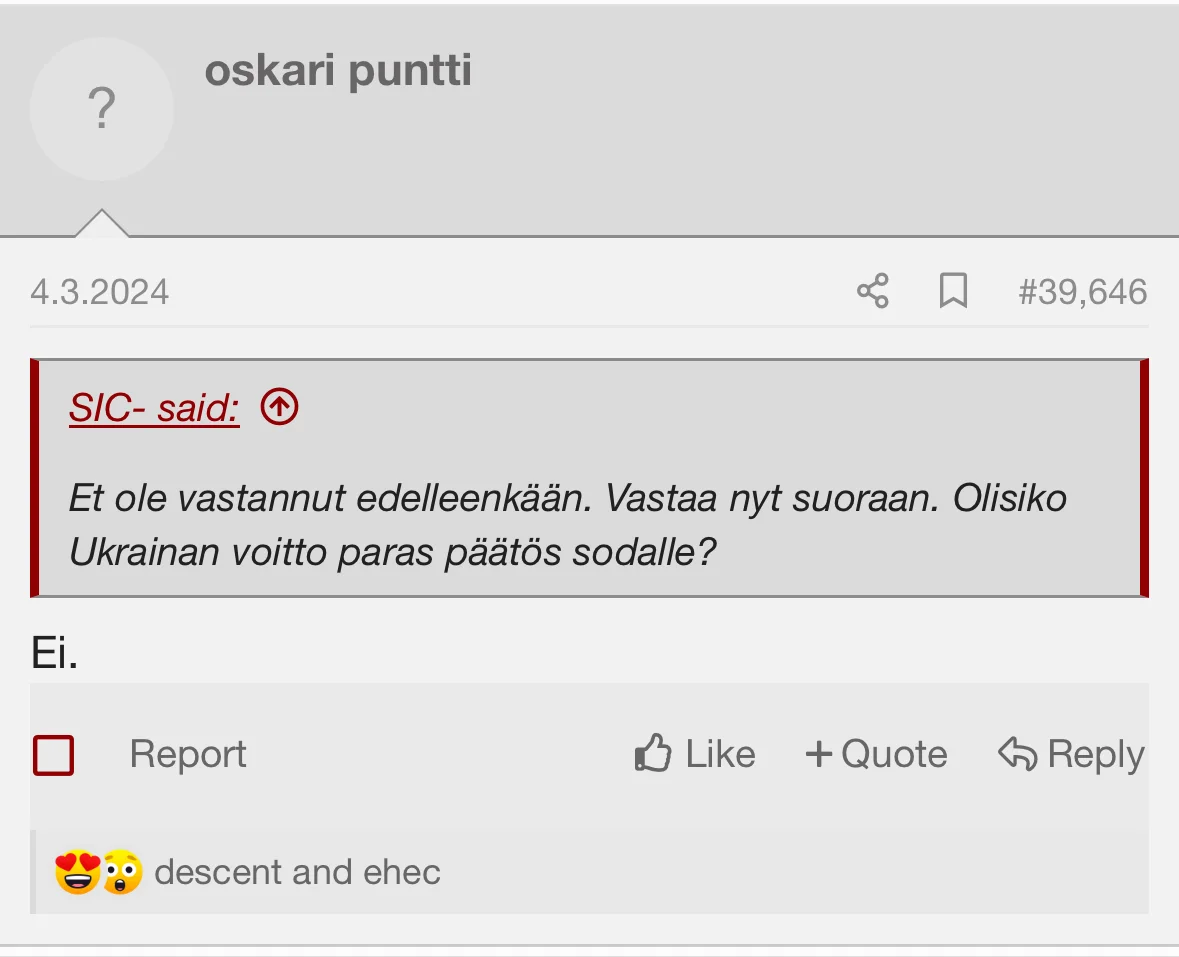The height and width of the screenshot is (957, 1179).
Task: Open oskari puntti's profile via the username
Action: pyautogui.click(x=338, y=72)
